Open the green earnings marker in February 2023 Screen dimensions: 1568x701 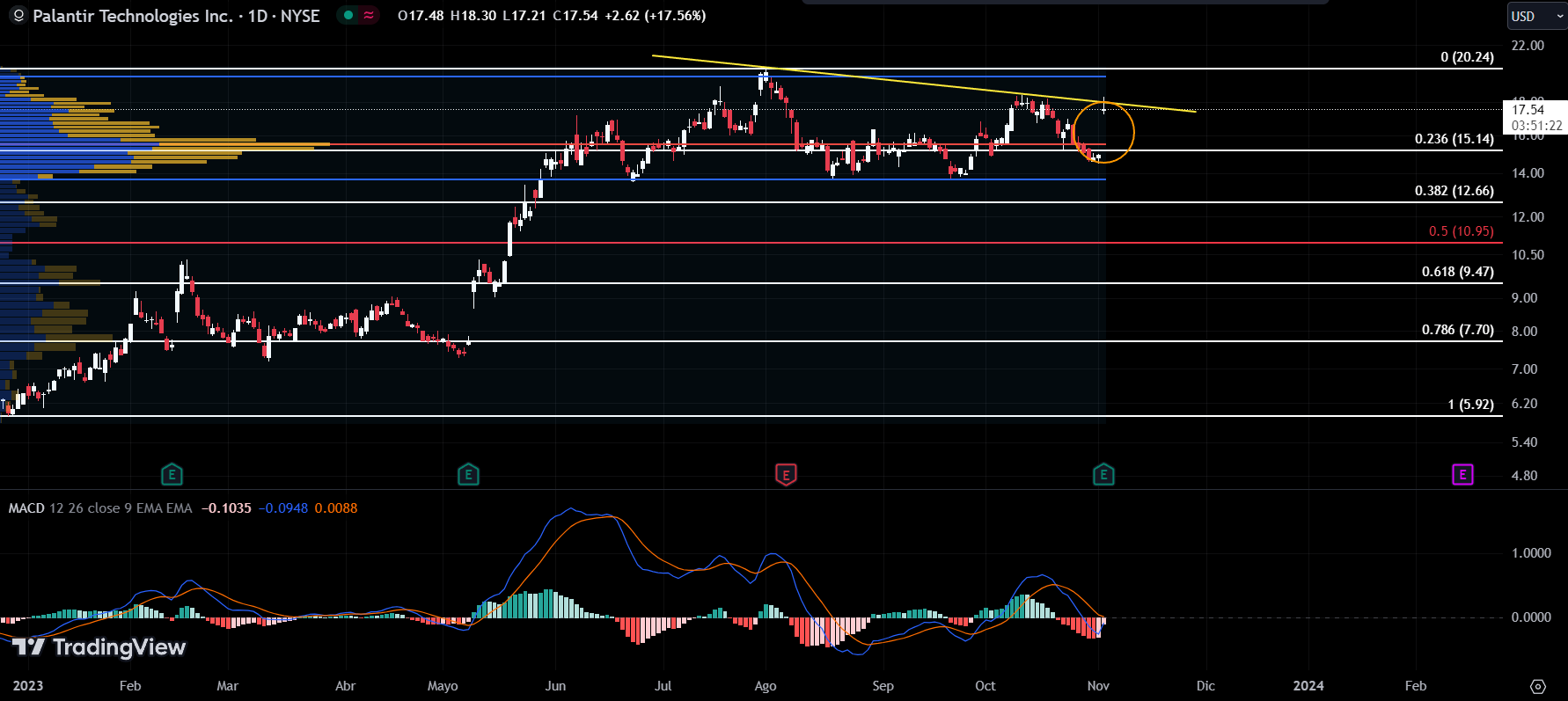172,475
